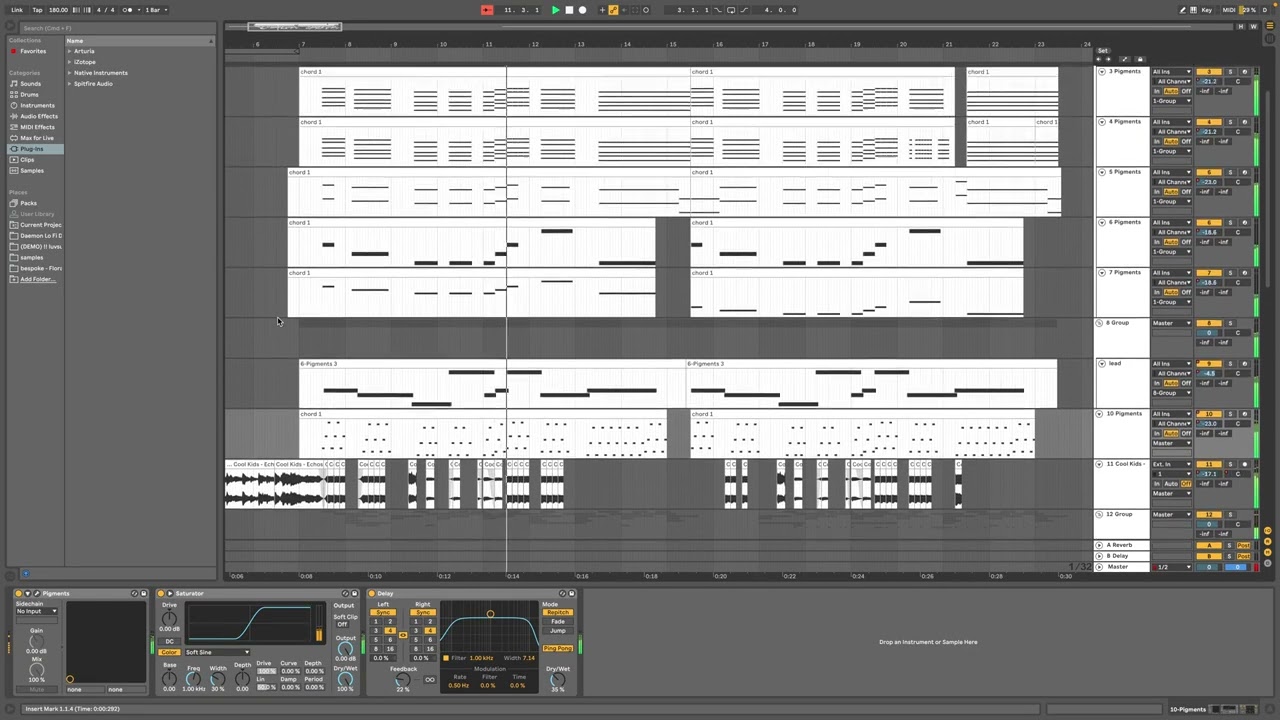Collapse the 5 Pigments track
The width and height of the screenshot is (1280, 720).
(1102, 172)
